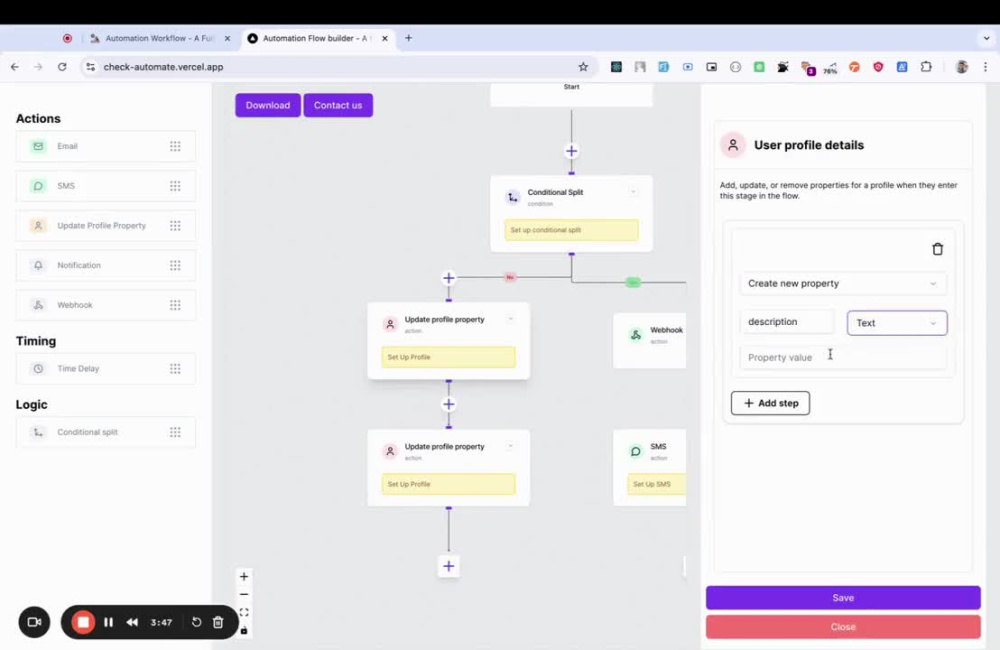
Task: Click the Update Profile Property person icon
Action: click(x=38, y=225)
